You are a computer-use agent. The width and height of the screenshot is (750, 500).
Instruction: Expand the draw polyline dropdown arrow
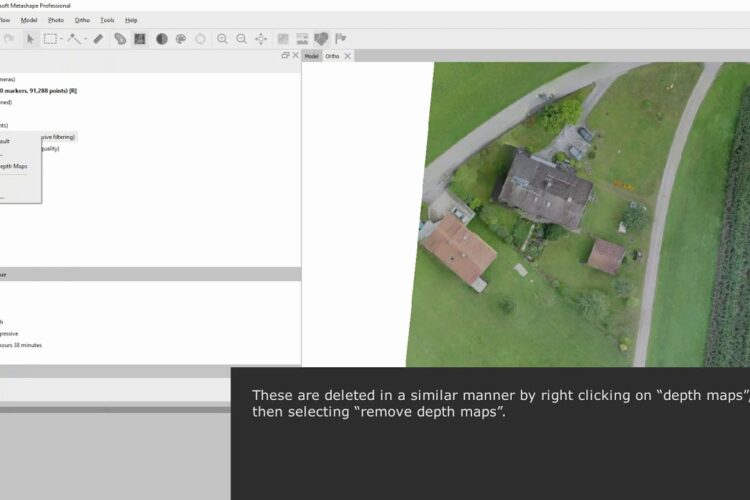87,40
